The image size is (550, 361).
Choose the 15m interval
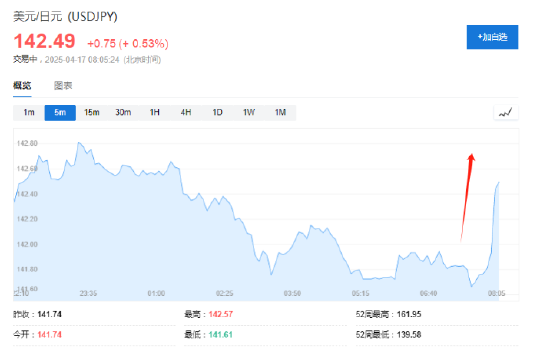[92, 113]
